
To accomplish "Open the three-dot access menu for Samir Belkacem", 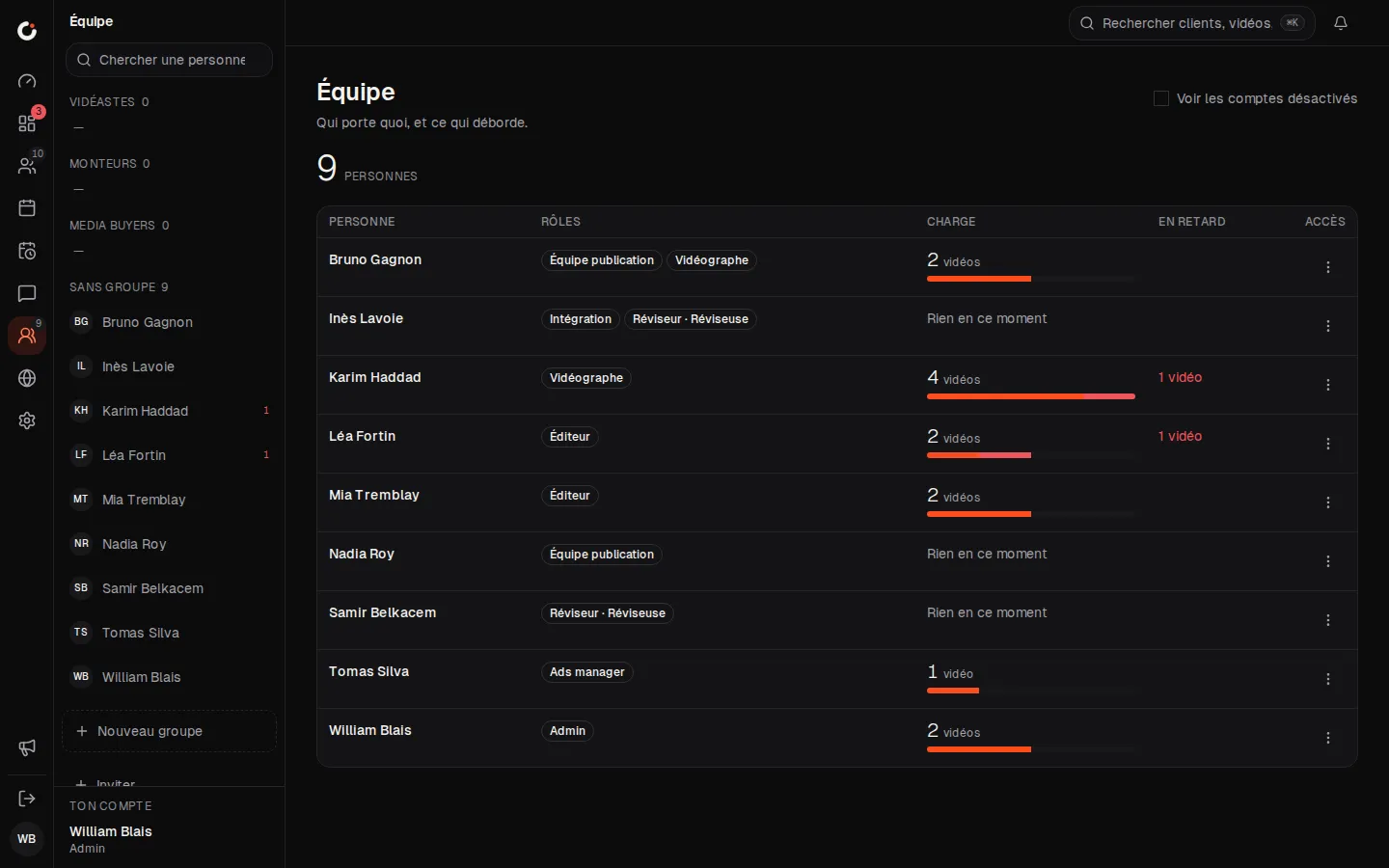I will coord(1328,620).
